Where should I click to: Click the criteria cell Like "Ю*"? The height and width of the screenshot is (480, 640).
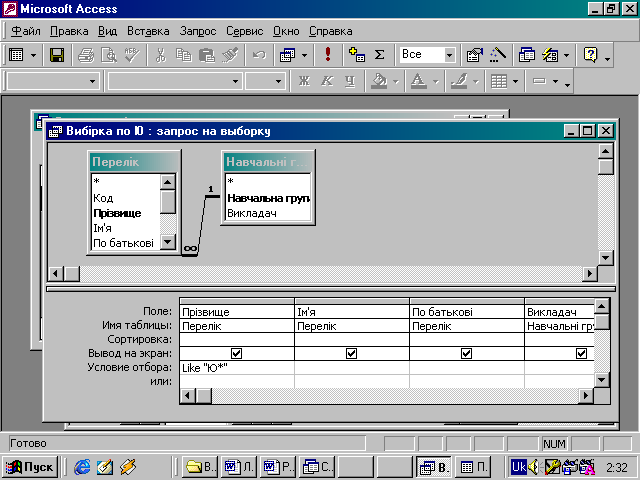coord(237,368)
